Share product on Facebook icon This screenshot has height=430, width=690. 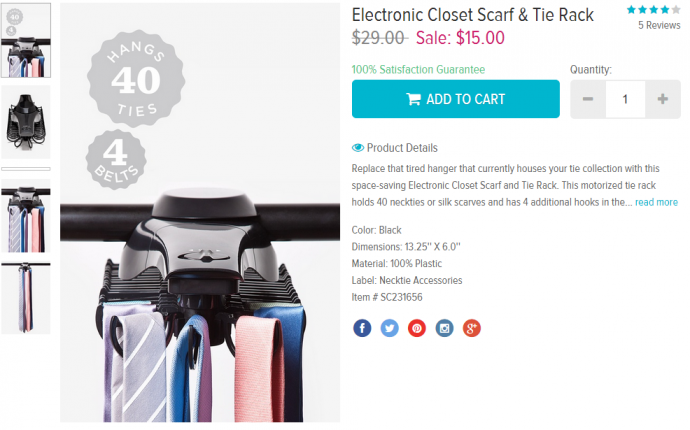coord(362,328)
